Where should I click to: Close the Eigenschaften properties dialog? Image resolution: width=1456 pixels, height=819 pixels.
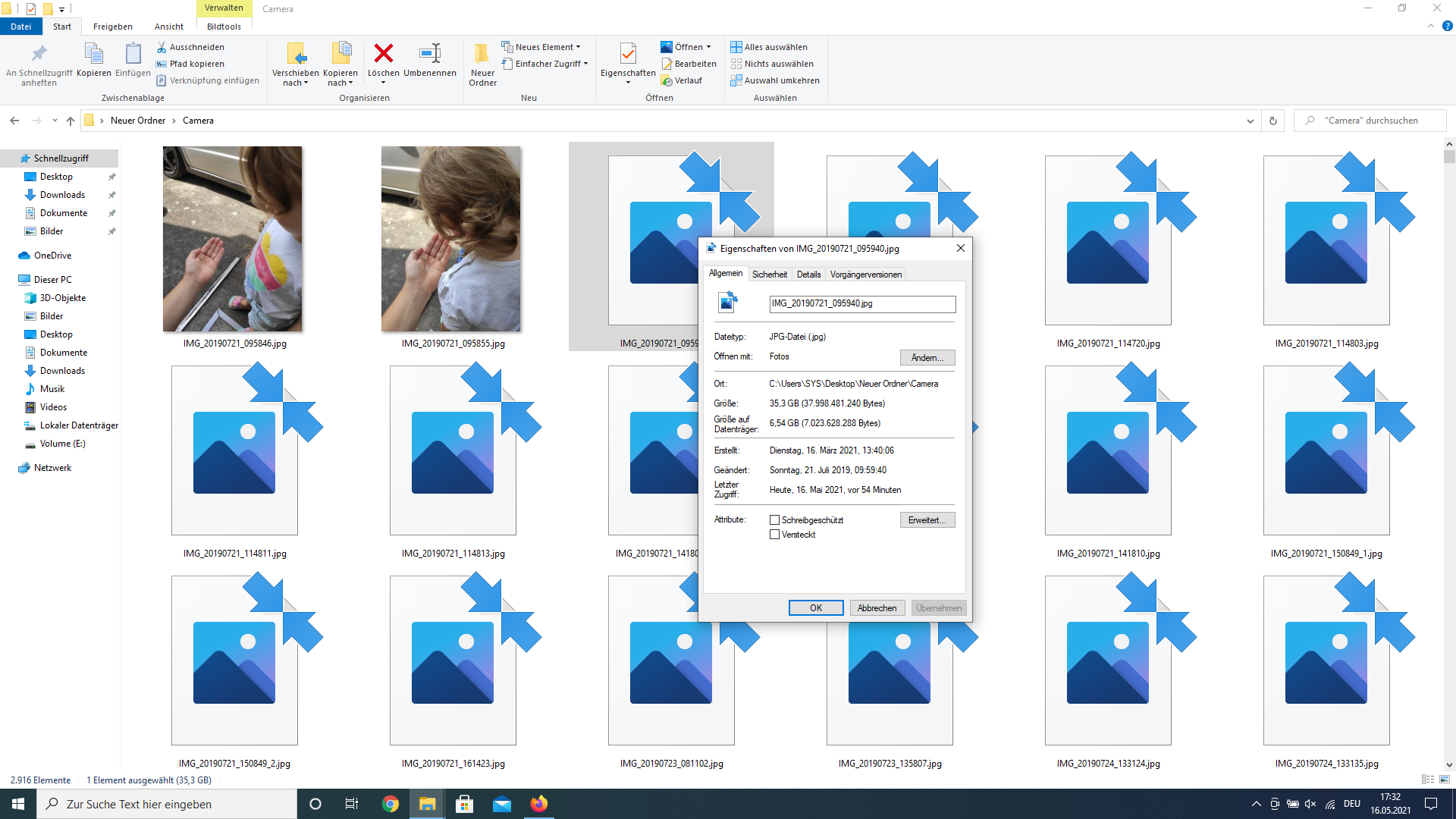point(961,248)
